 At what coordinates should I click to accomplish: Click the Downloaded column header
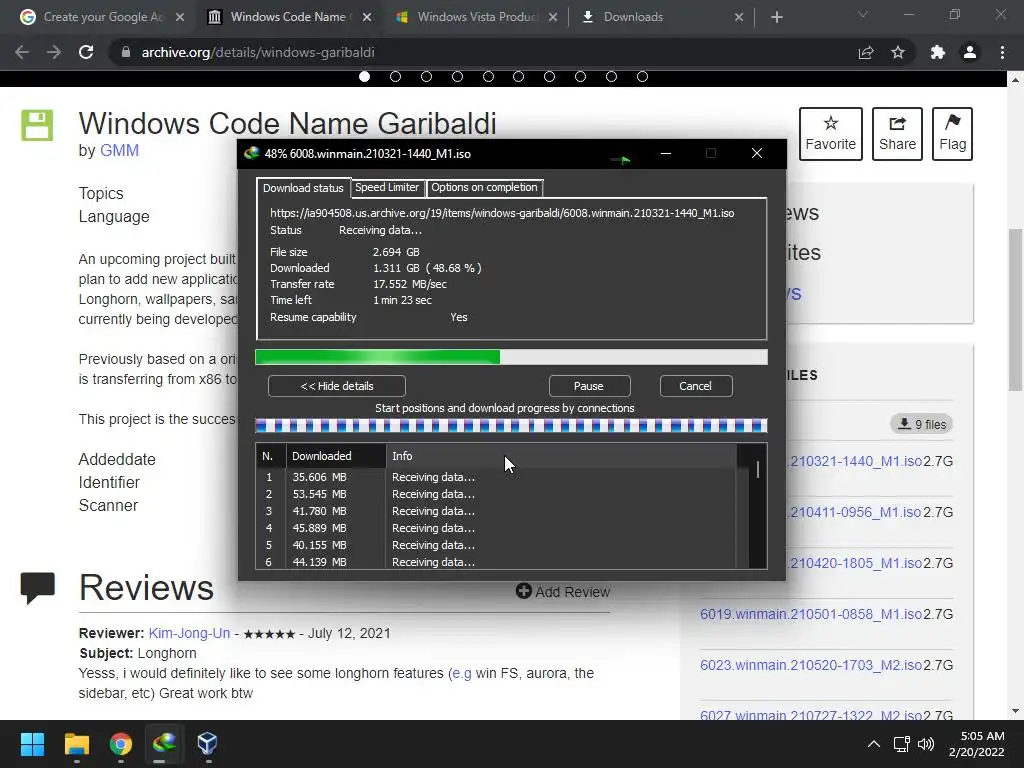pos(336,456)
